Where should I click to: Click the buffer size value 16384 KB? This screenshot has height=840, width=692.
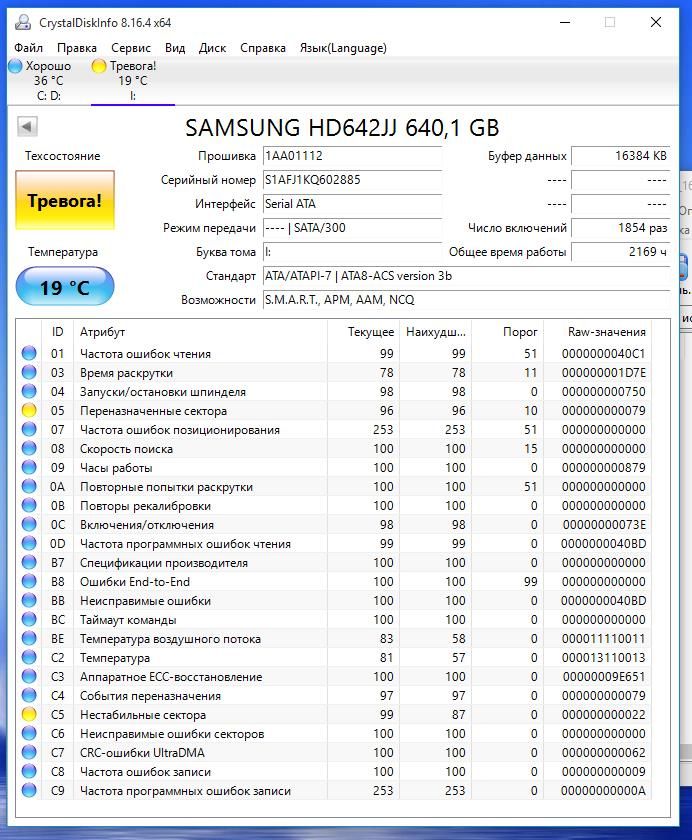click(x=620, y=156)
